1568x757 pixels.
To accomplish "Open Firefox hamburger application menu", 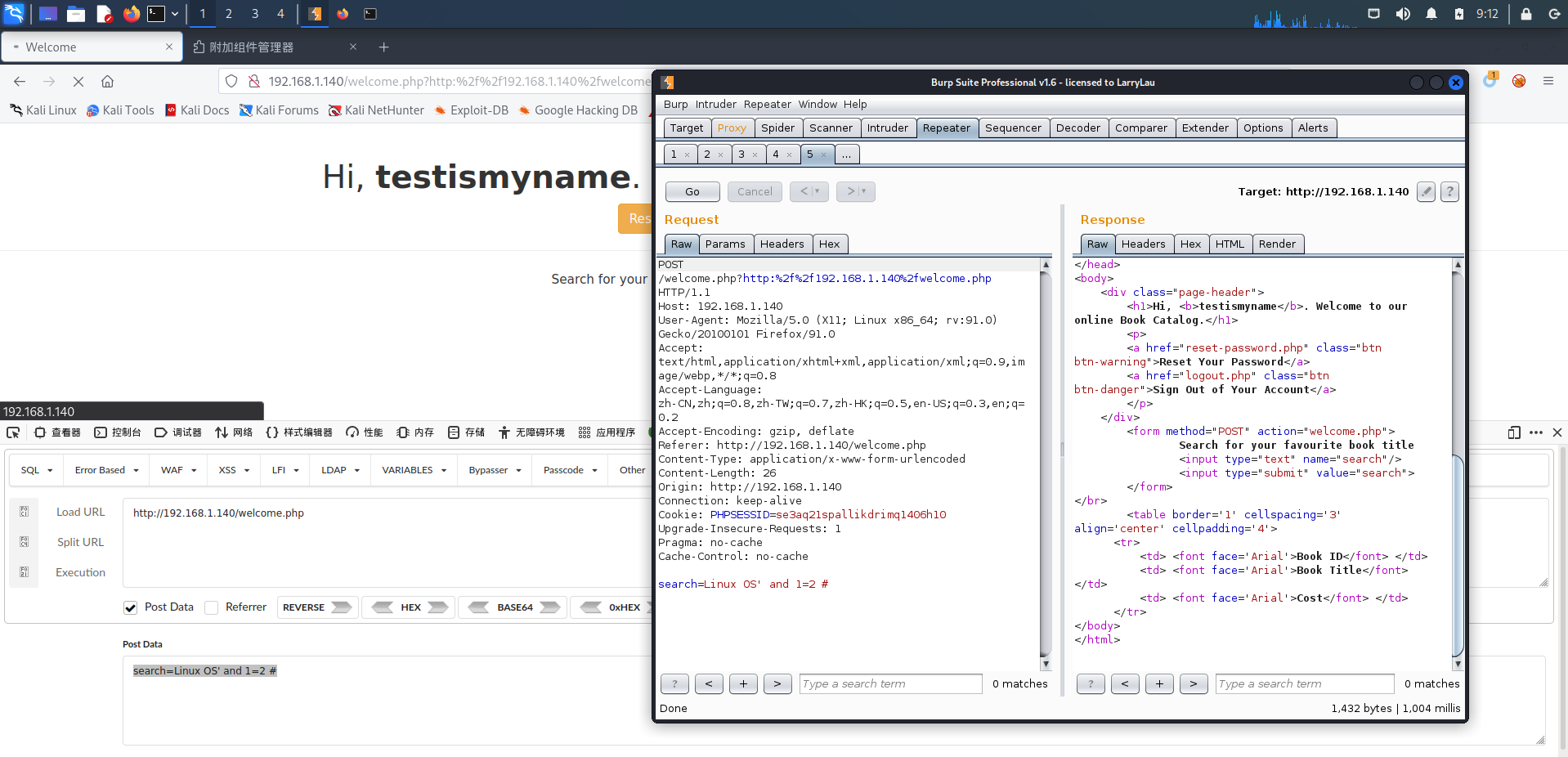I will pos(1548,81).
